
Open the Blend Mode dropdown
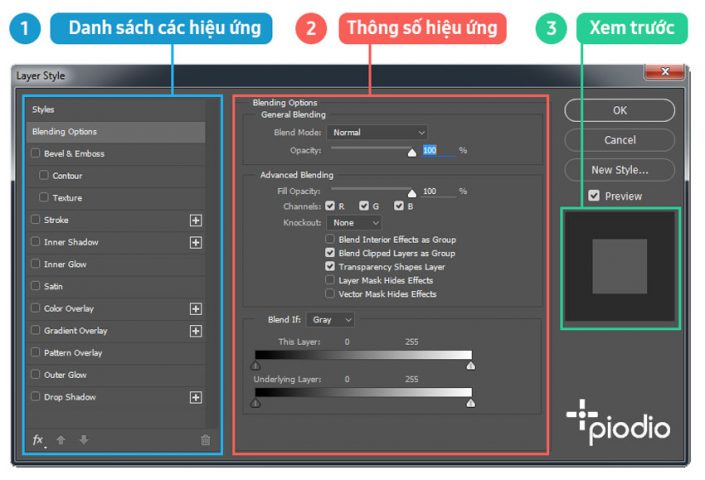coord(377,133)
